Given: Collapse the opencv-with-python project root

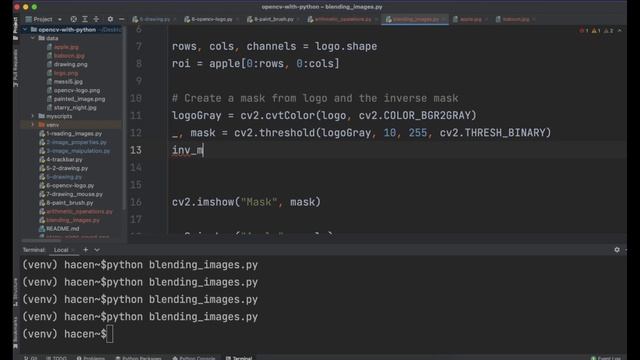Looking at the screenshot, I should tap(25, 29).
